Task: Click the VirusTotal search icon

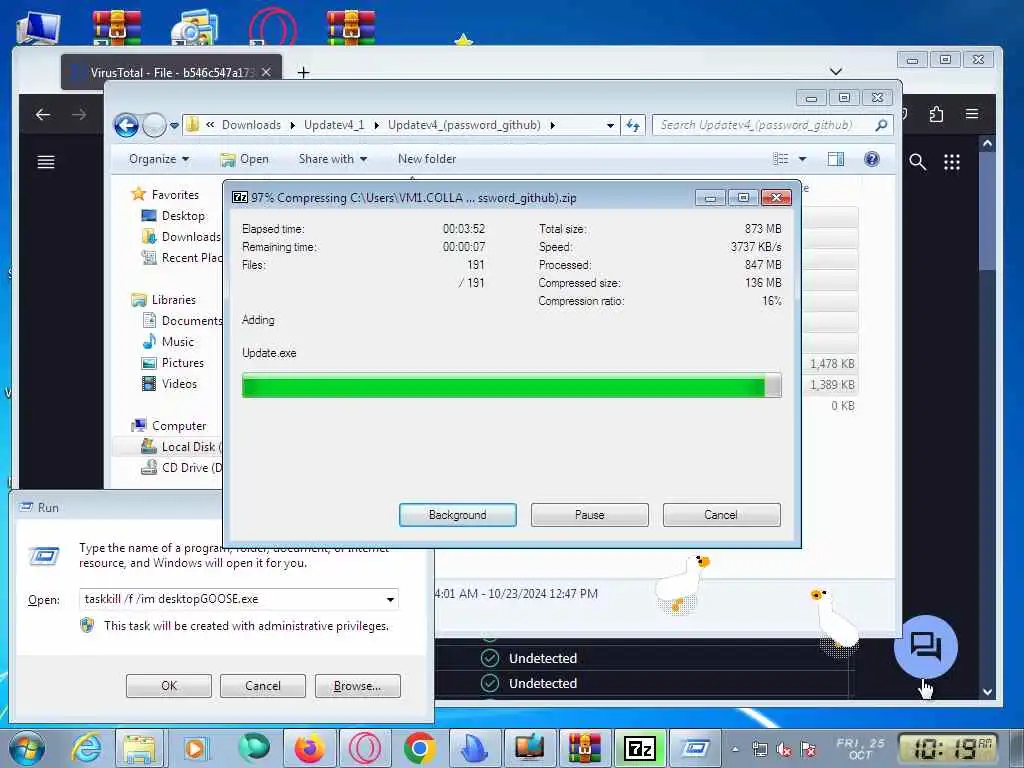Action: point(918,162)
